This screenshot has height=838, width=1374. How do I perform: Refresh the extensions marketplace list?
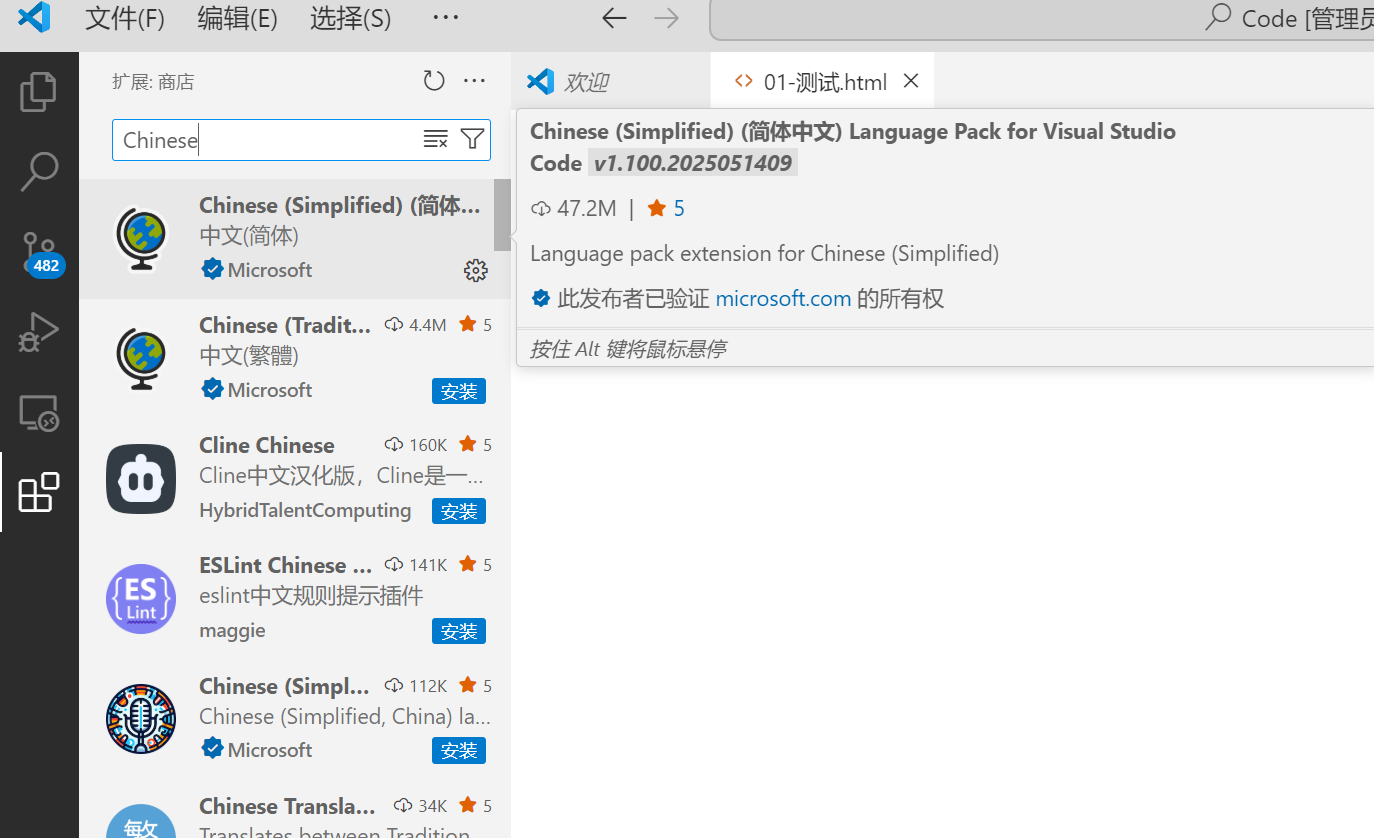(x=434, y=81)
